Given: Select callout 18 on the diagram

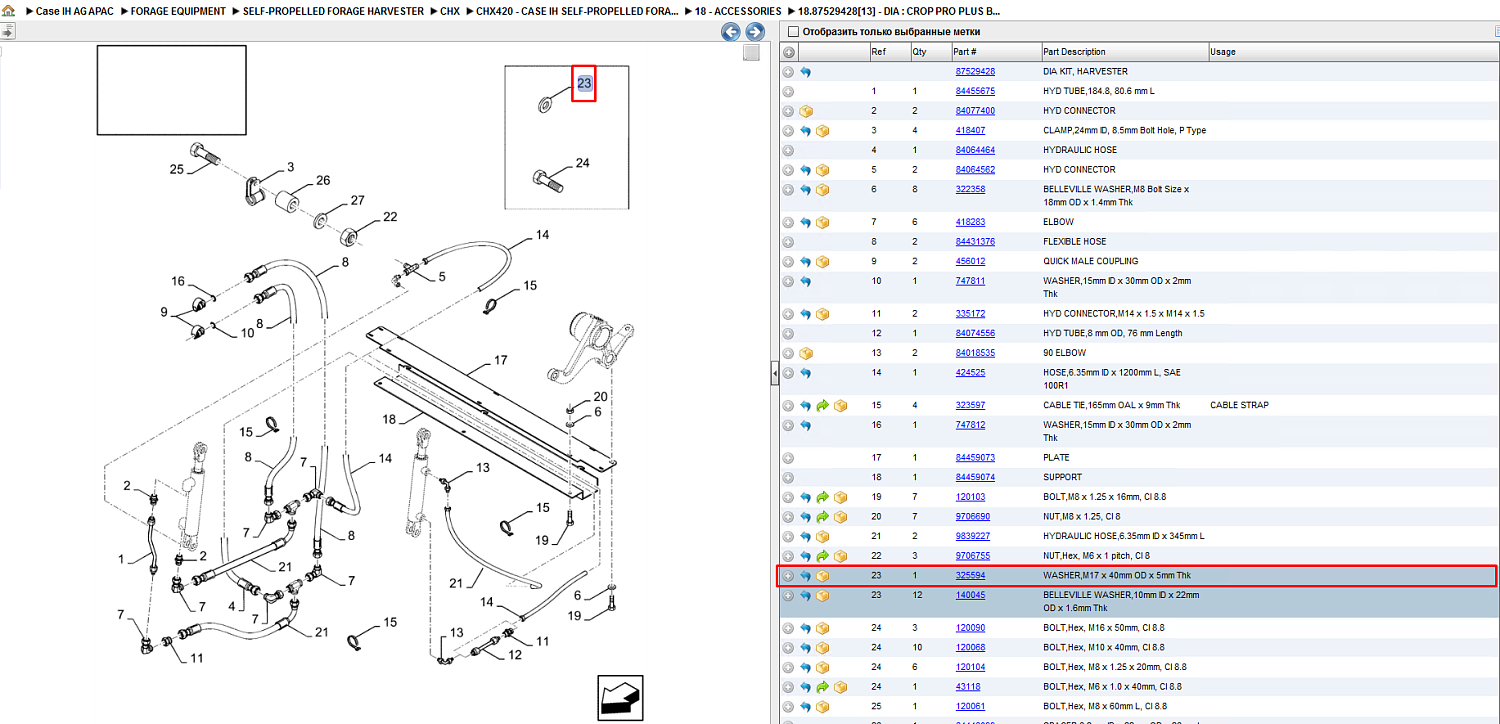Looking at the screenshot, I should [389, 419].
